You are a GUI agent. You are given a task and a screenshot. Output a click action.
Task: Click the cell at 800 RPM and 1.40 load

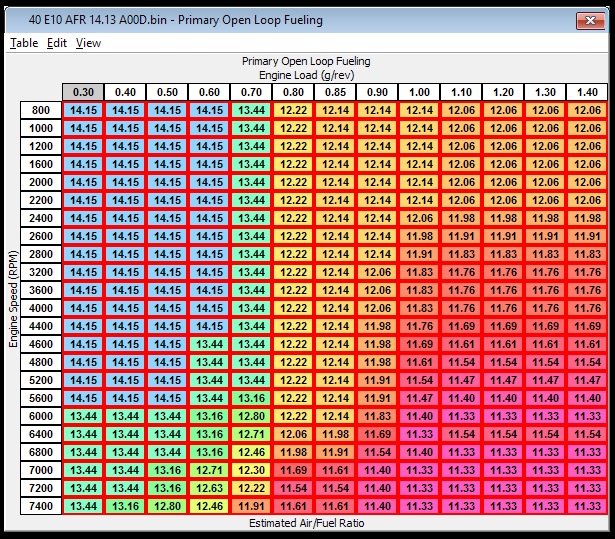pyautogui.click(x=588, y=110)
